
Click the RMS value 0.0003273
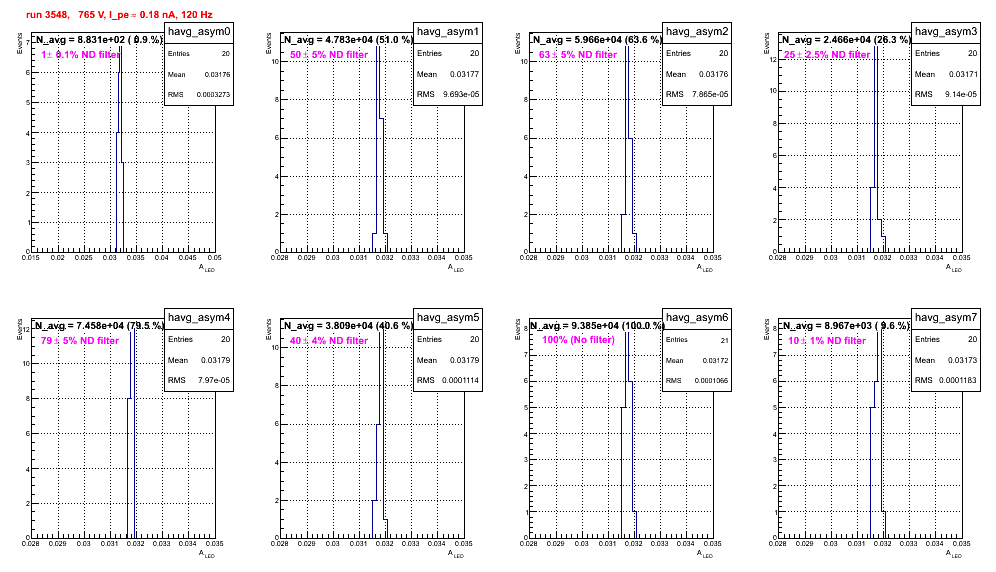point(213,94)
